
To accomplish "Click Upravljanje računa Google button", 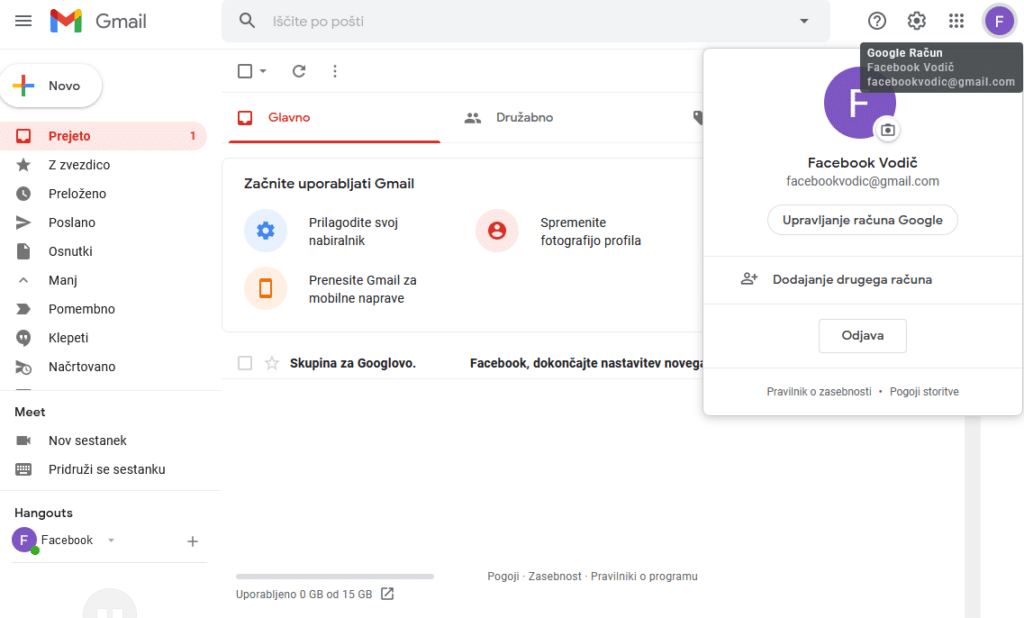I will click(862, 220).
